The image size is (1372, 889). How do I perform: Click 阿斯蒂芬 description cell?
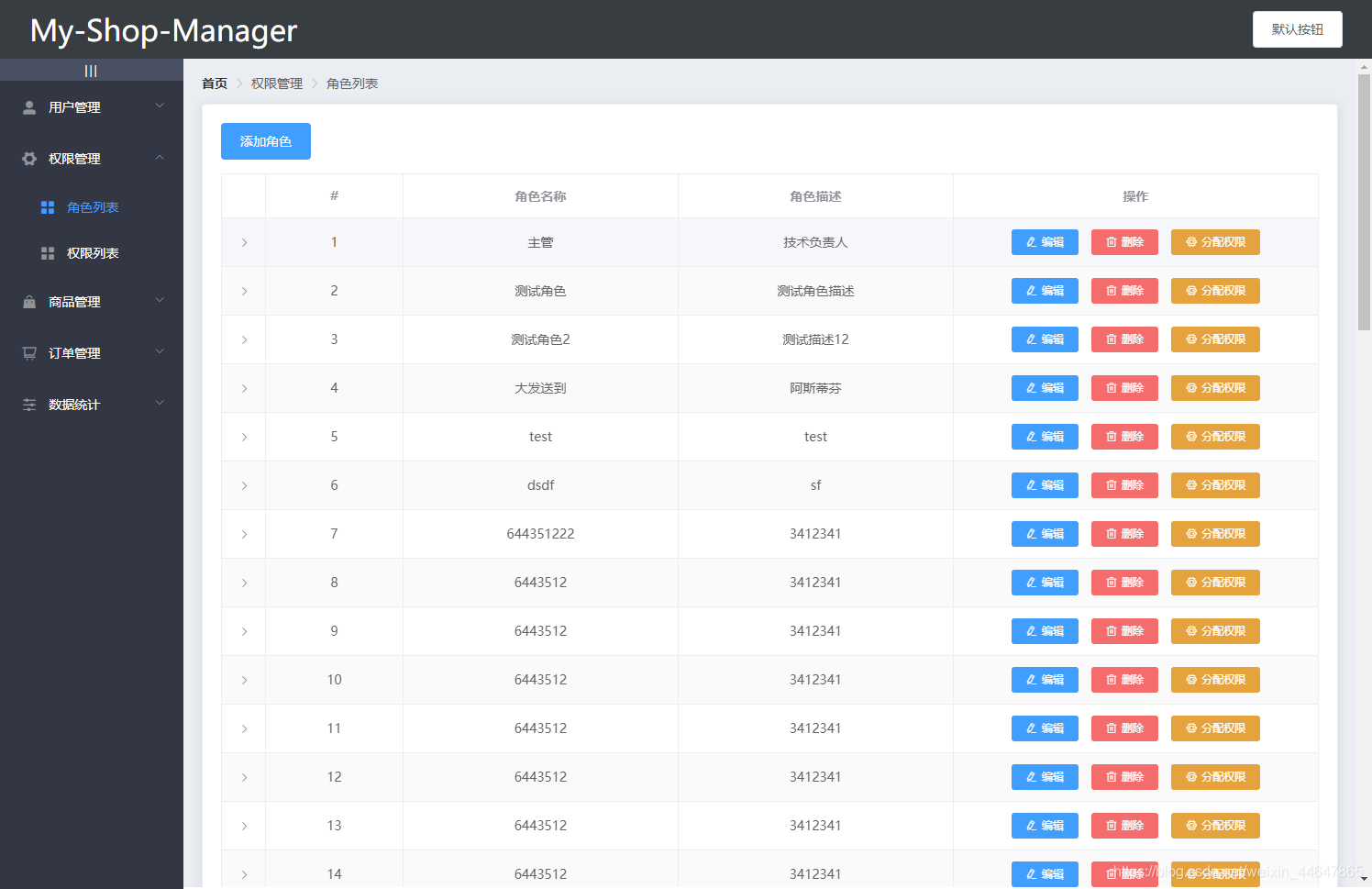point(815,388)
